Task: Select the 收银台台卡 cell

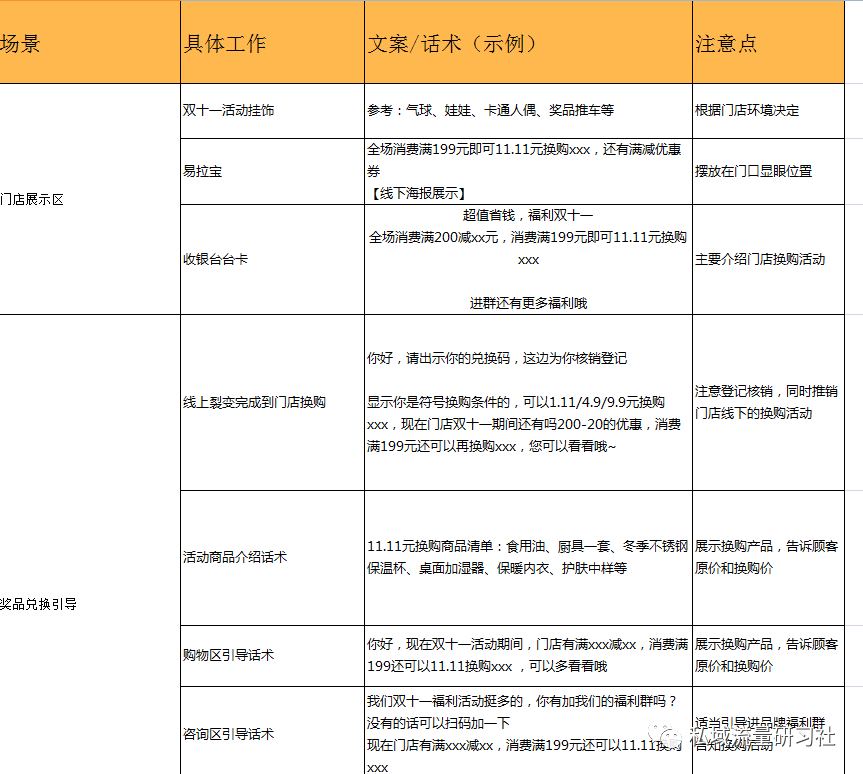Action: (x=272, y=259)
